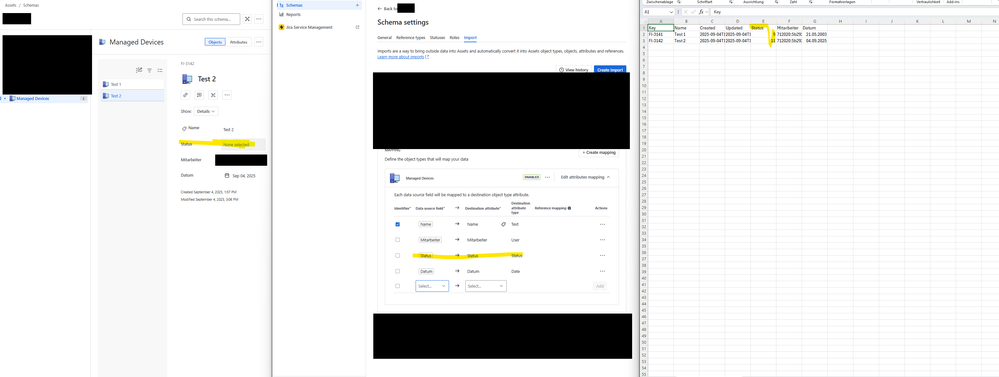Open more actions menu for Test 2 object
The height and width of the screenshot is (377, 999).
(227, 95)
